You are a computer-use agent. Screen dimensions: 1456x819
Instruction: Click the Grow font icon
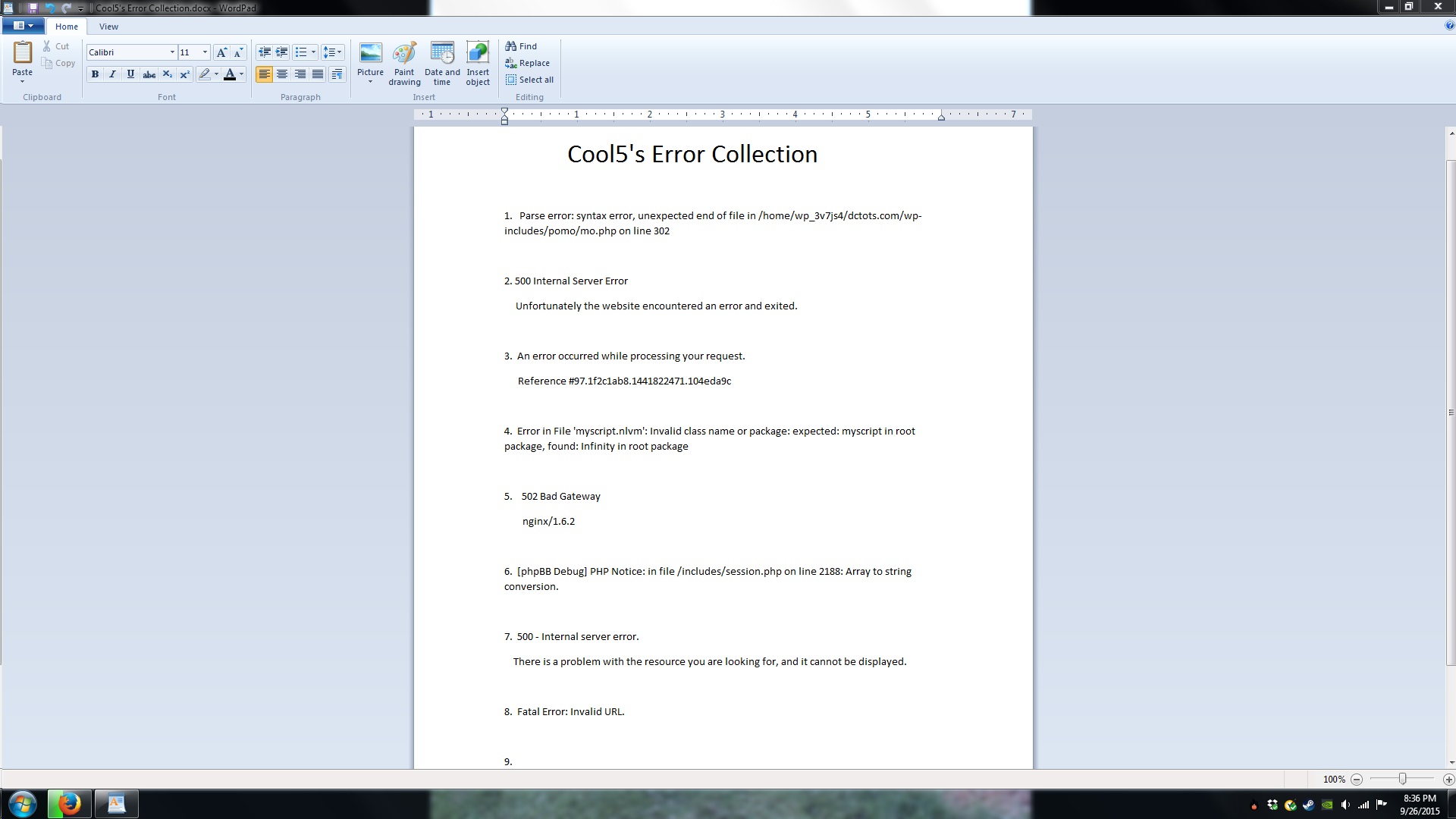[221, 52]
